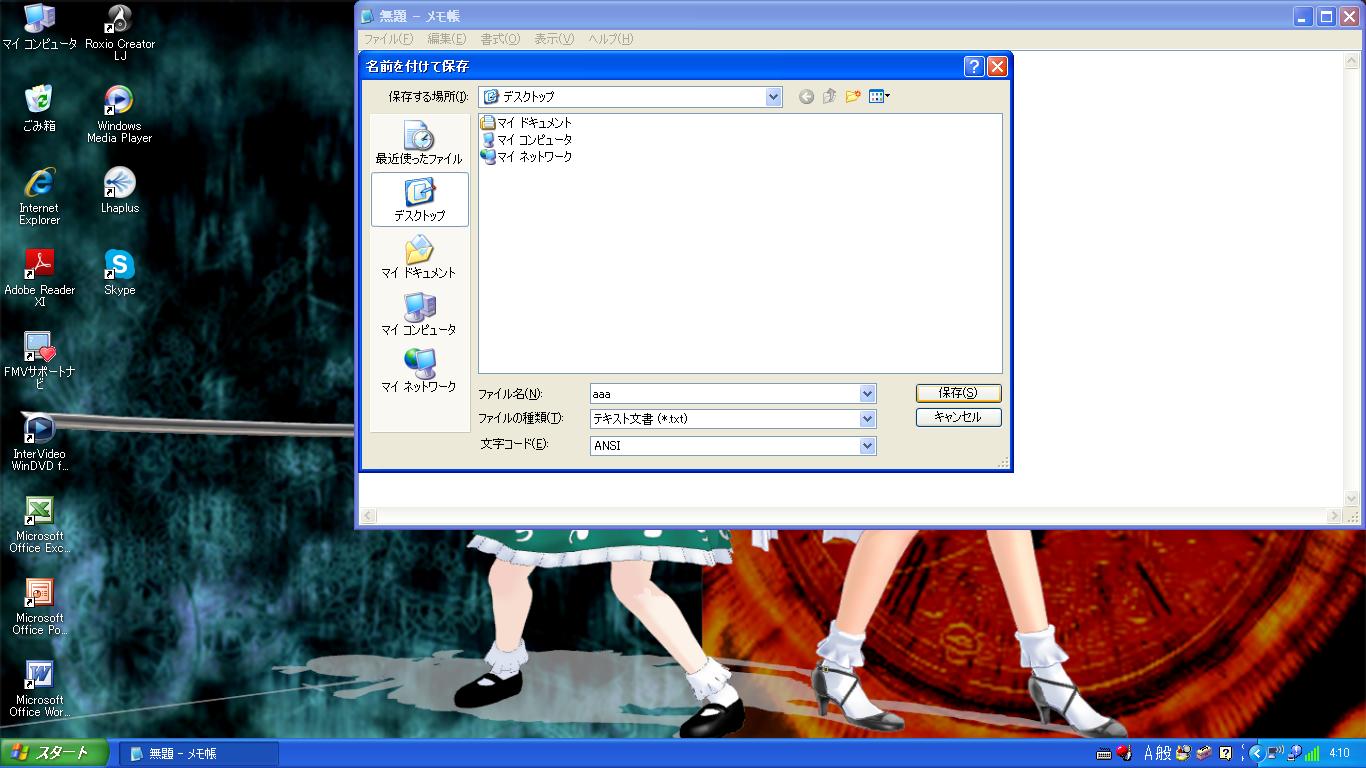
Task: Select the Adobe Reader XI desktop icon
Action: 39,278
